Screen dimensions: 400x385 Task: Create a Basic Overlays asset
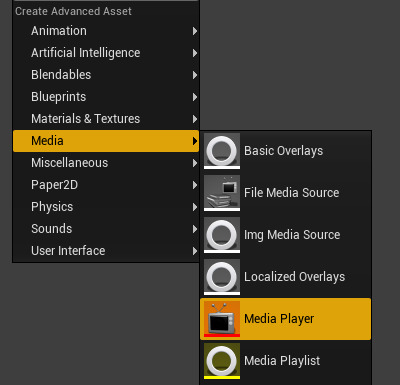tap(286, 151)
